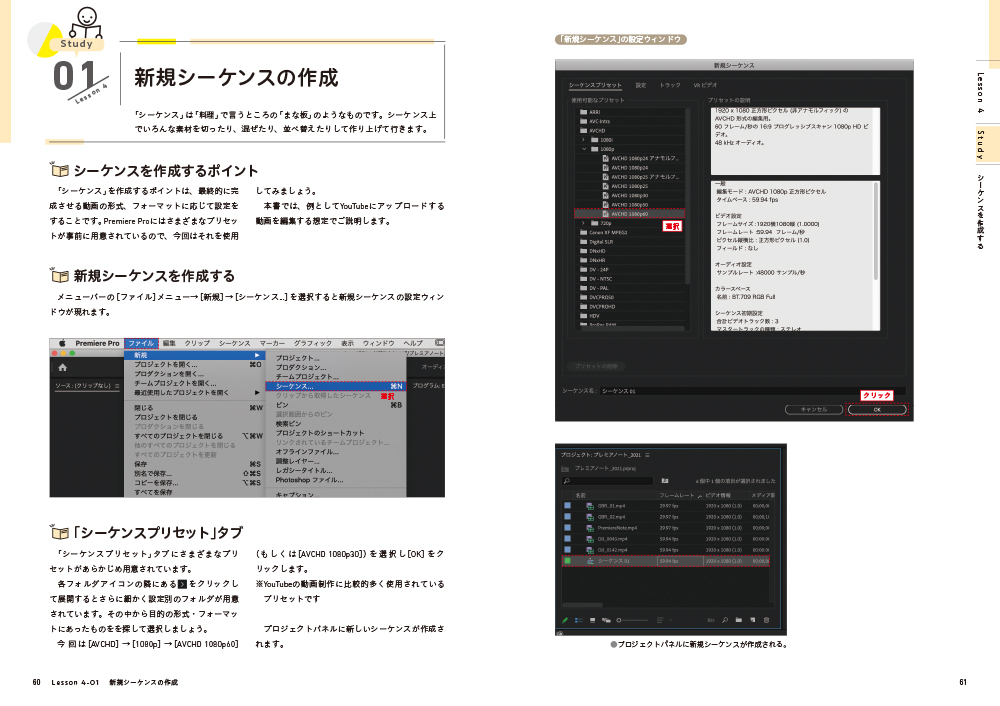
Task: Click the Apple menu icon in the menu bar
Action: coord(62,341)
